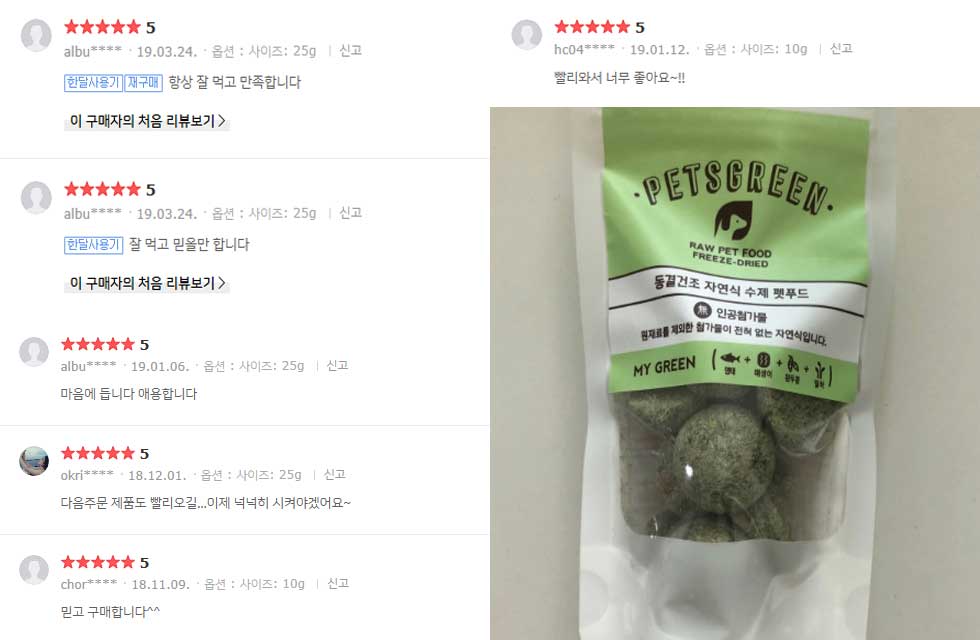Image resolution: width=980 pixels, height=640 pixels.
Task: Click chor**** reviewer's profile avatar
Action: 34,570
